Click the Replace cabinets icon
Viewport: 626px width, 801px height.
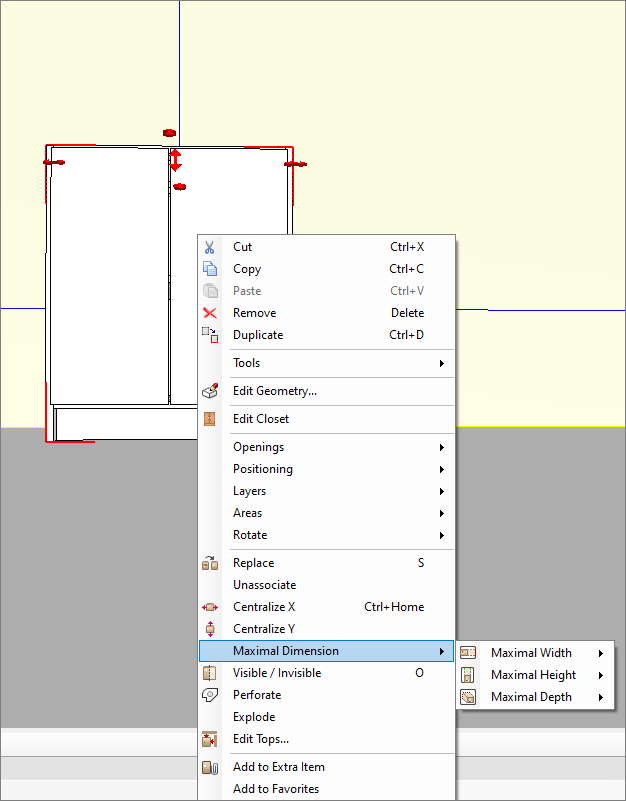210,563
